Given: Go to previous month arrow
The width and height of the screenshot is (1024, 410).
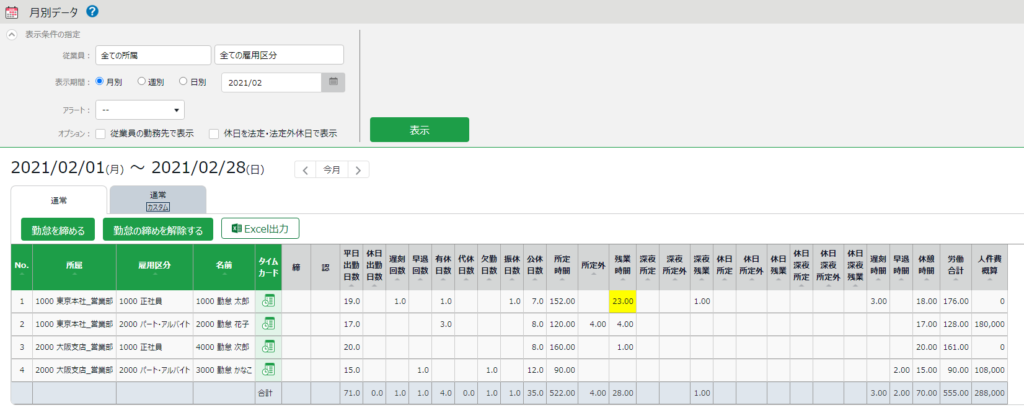Looking at the screenshot, I should 305,170.
